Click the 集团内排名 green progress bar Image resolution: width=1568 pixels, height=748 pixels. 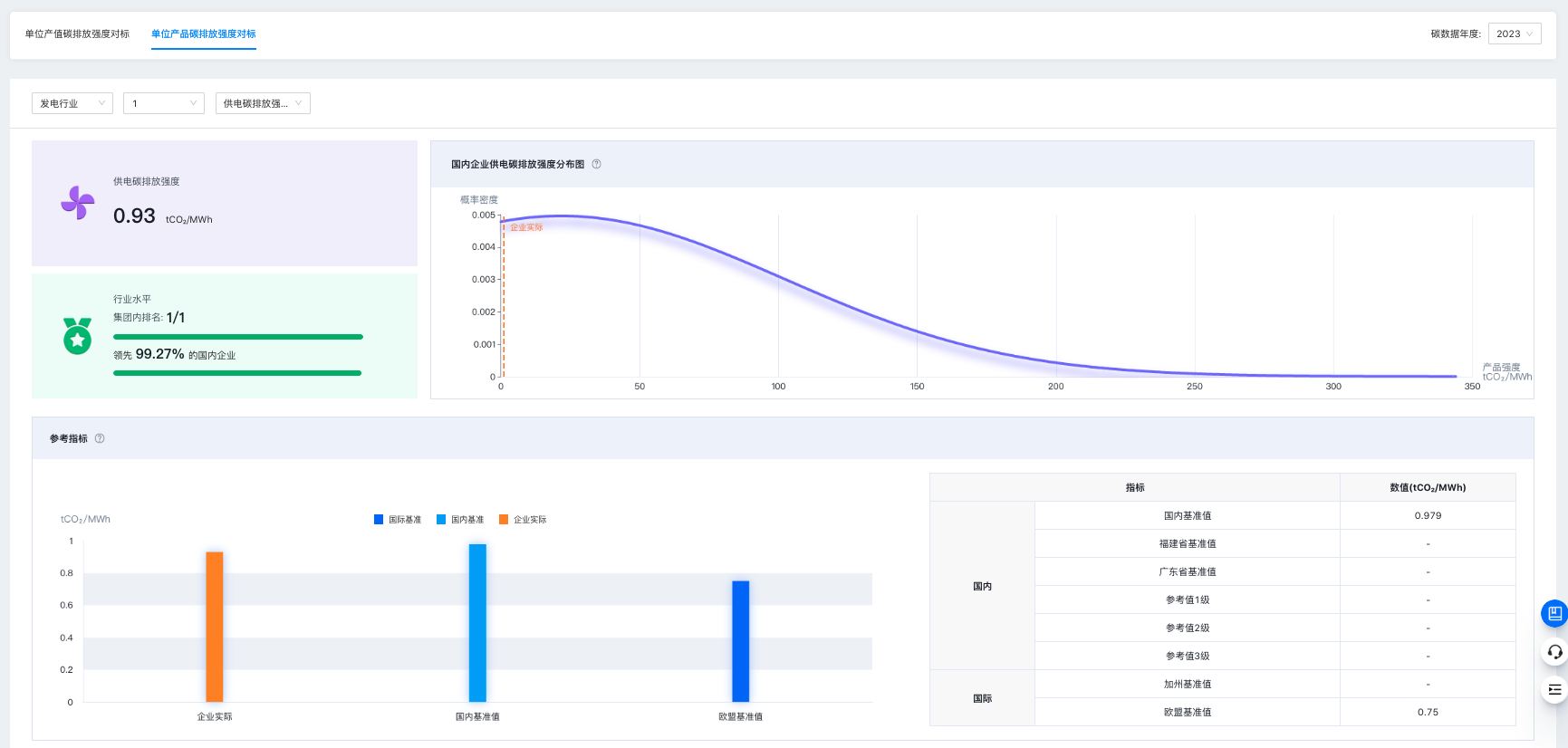tap(238, 337)
